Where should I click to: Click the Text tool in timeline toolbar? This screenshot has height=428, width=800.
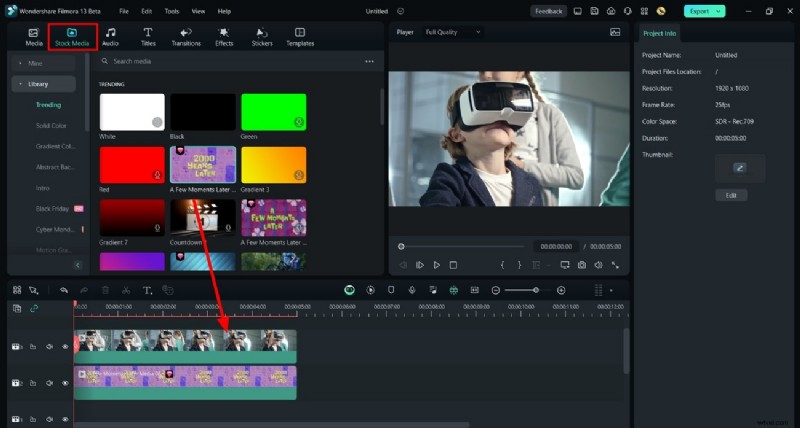click(147, 290)
